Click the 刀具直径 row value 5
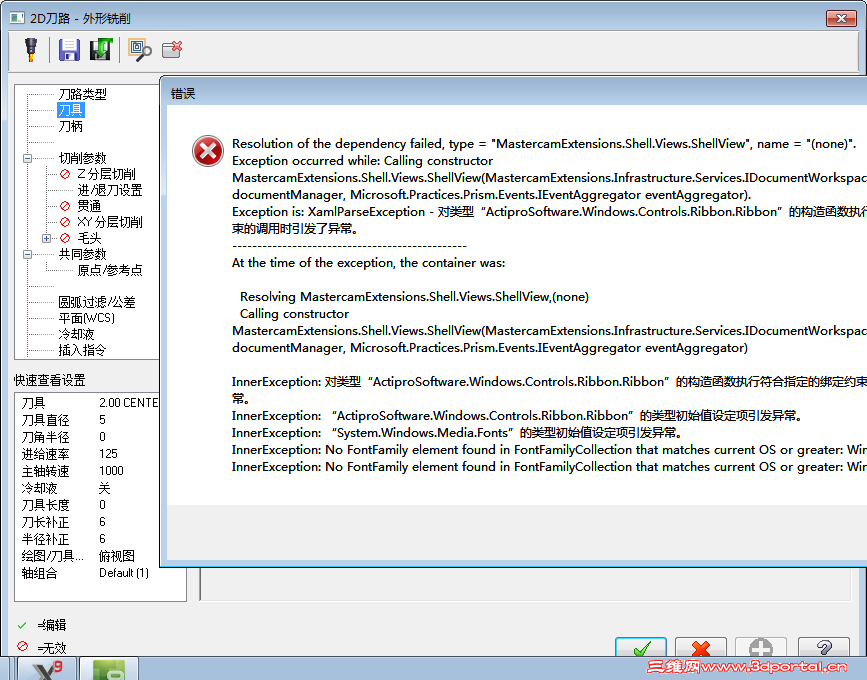The image size is (867, 680). coord(102,420)
